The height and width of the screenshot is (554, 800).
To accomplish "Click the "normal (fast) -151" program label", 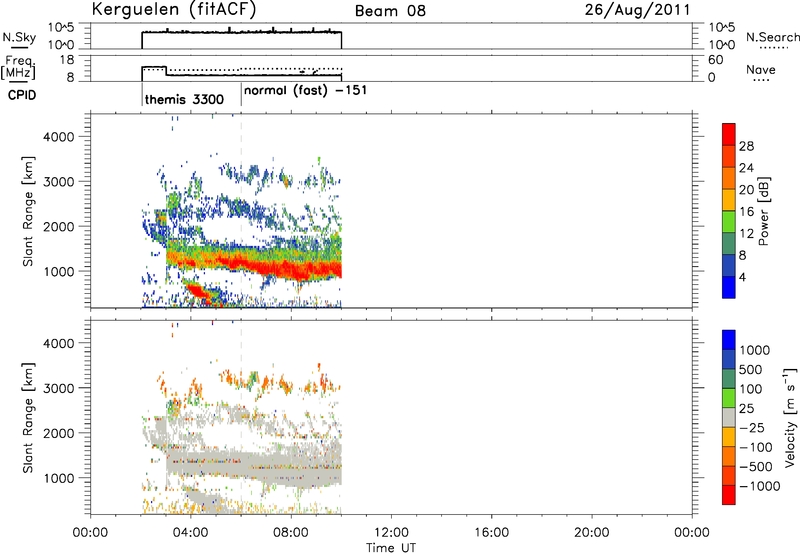I will 305,90.
